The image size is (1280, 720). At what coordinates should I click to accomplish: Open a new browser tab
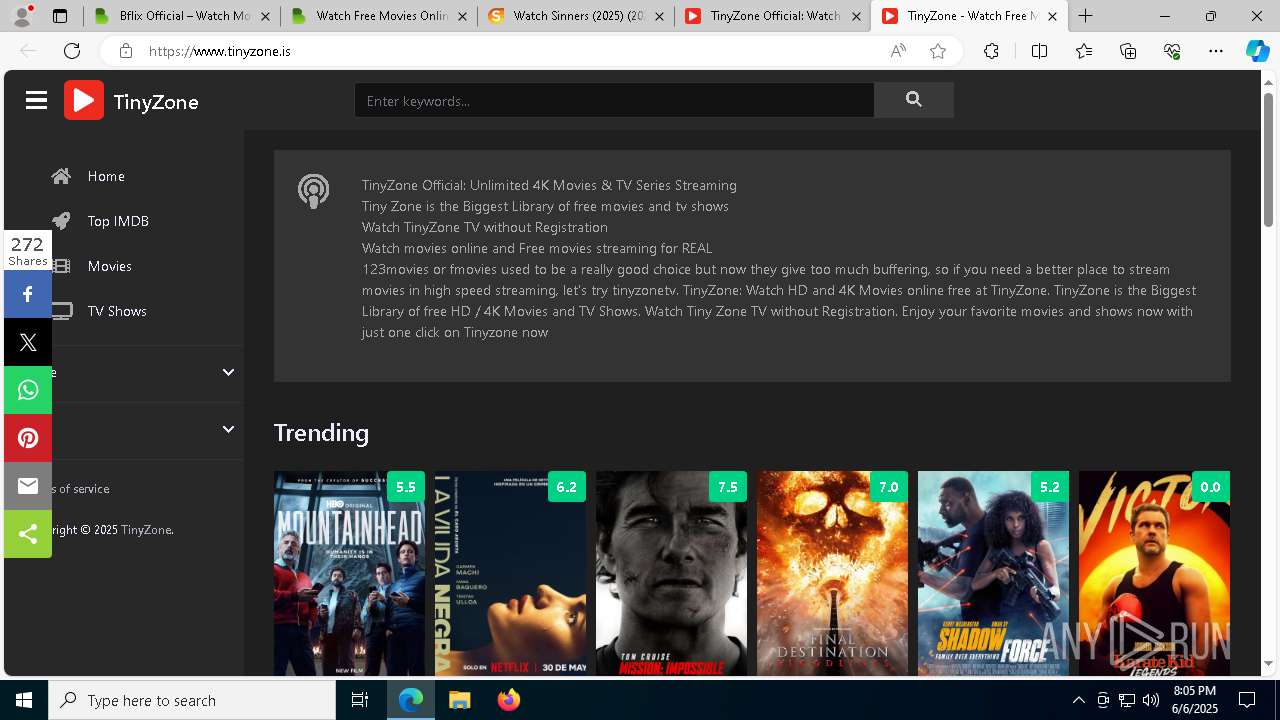pos(1085,16)
